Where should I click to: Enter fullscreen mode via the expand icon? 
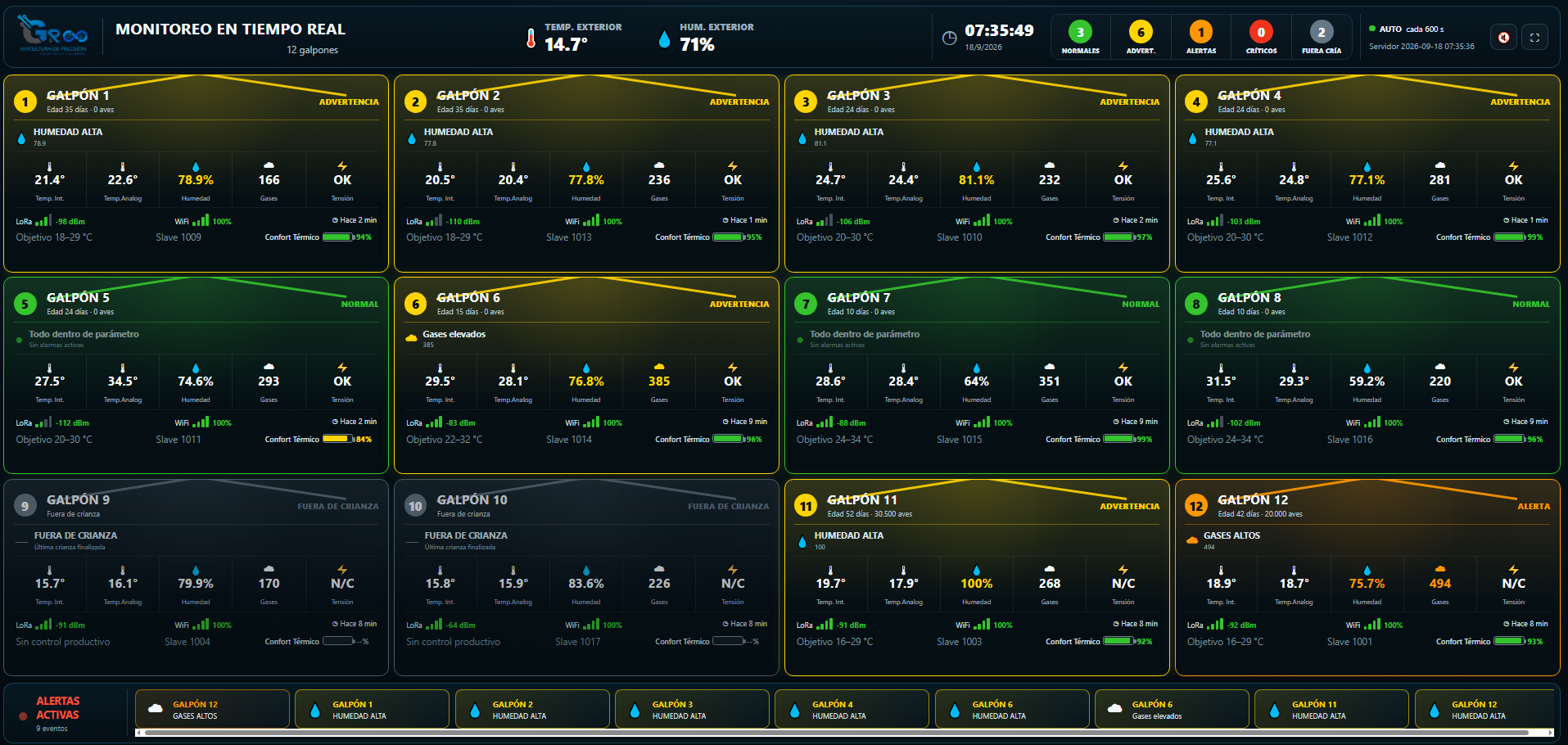click(x=1534, y=37)
